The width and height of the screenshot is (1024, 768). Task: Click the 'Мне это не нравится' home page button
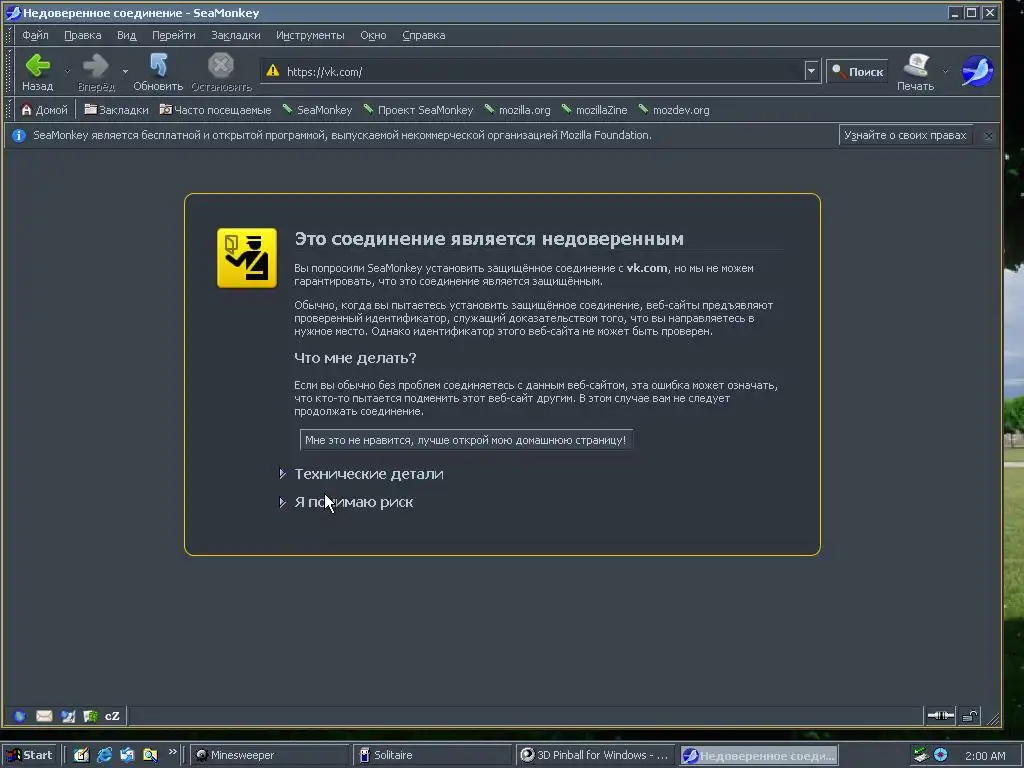point(466,440)
